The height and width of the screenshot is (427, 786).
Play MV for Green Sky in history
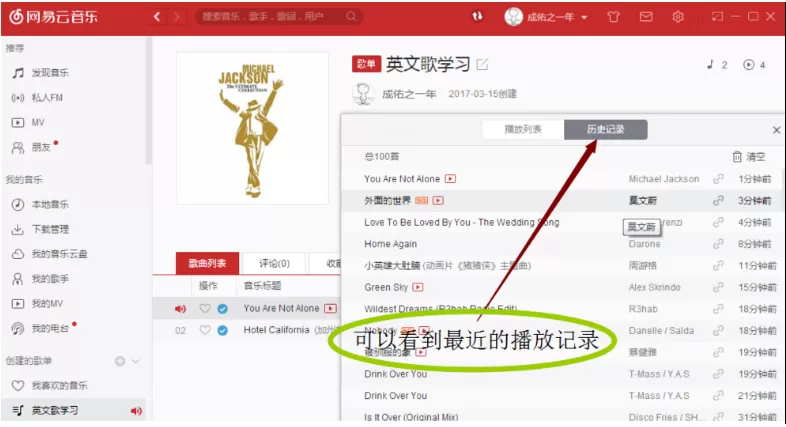418,287
